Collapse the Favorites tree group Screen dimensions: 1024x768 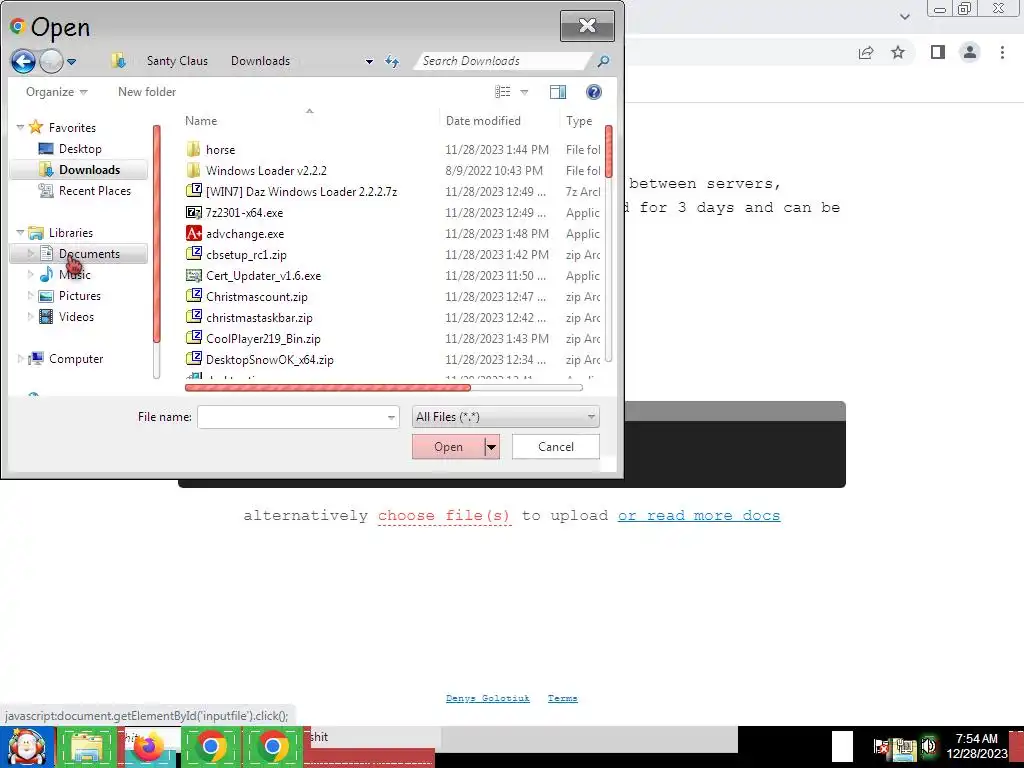[20, 127]
